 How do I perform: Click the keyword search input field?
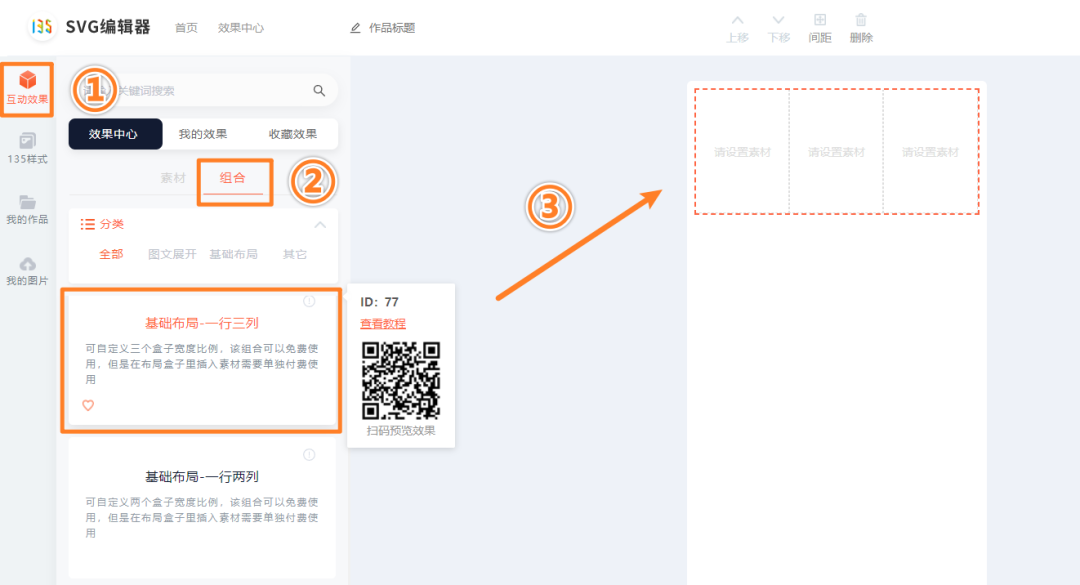pos(203,90)
